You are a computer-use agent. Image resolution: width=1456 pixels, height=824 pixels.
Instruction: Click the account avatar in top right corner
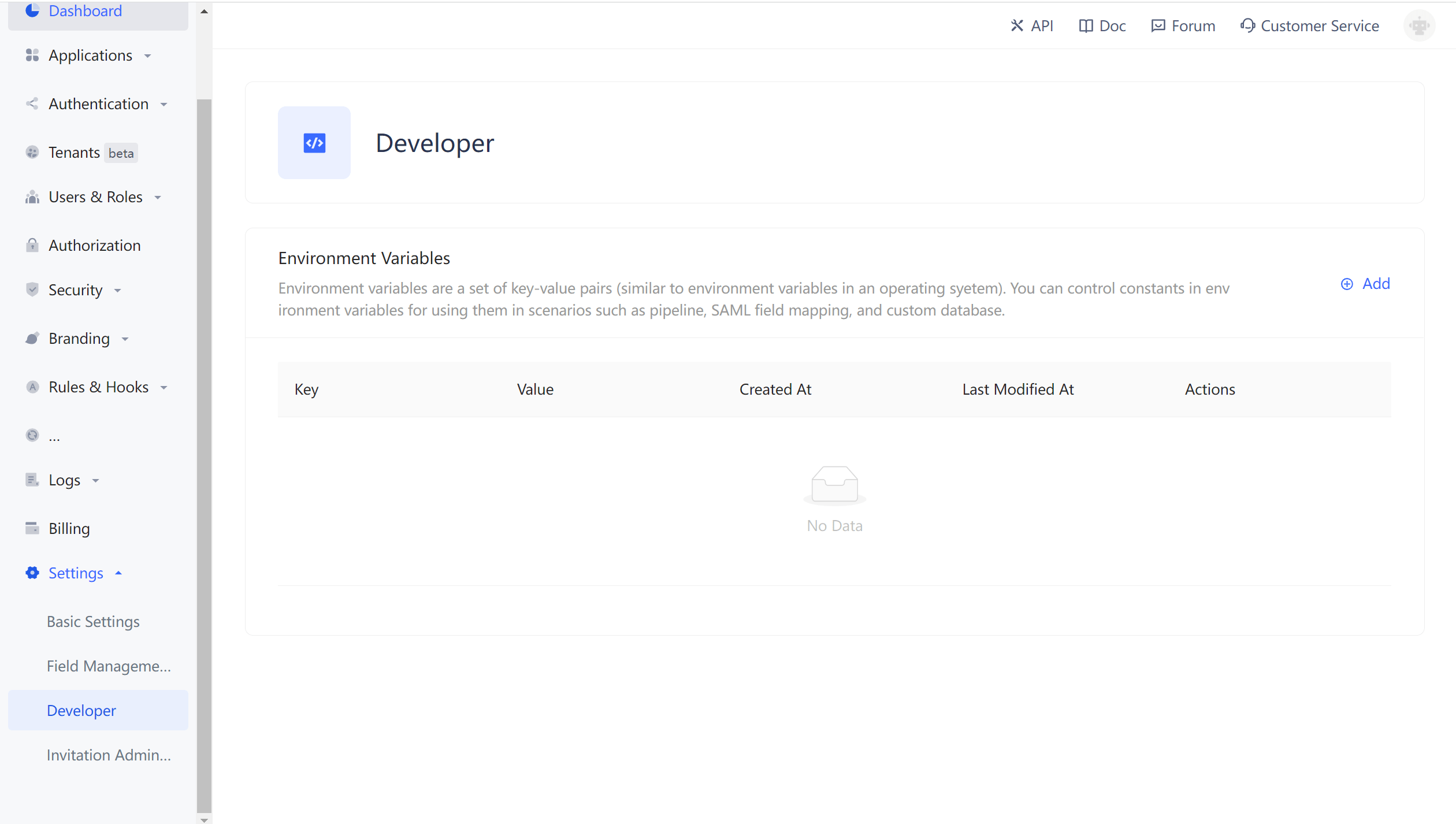1420,25
